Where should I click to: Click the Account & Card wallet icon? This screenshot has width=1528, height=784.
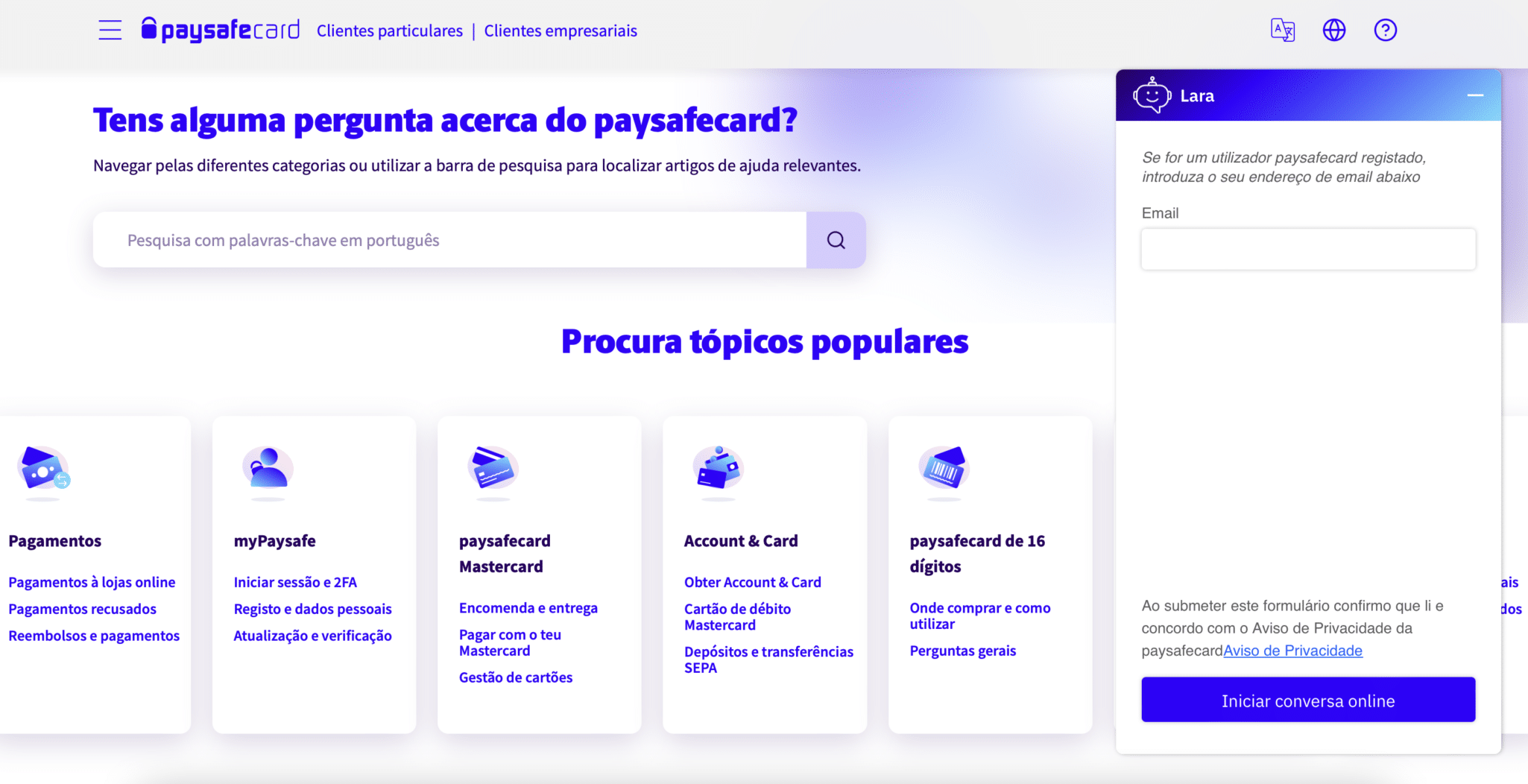pos(718,470)
